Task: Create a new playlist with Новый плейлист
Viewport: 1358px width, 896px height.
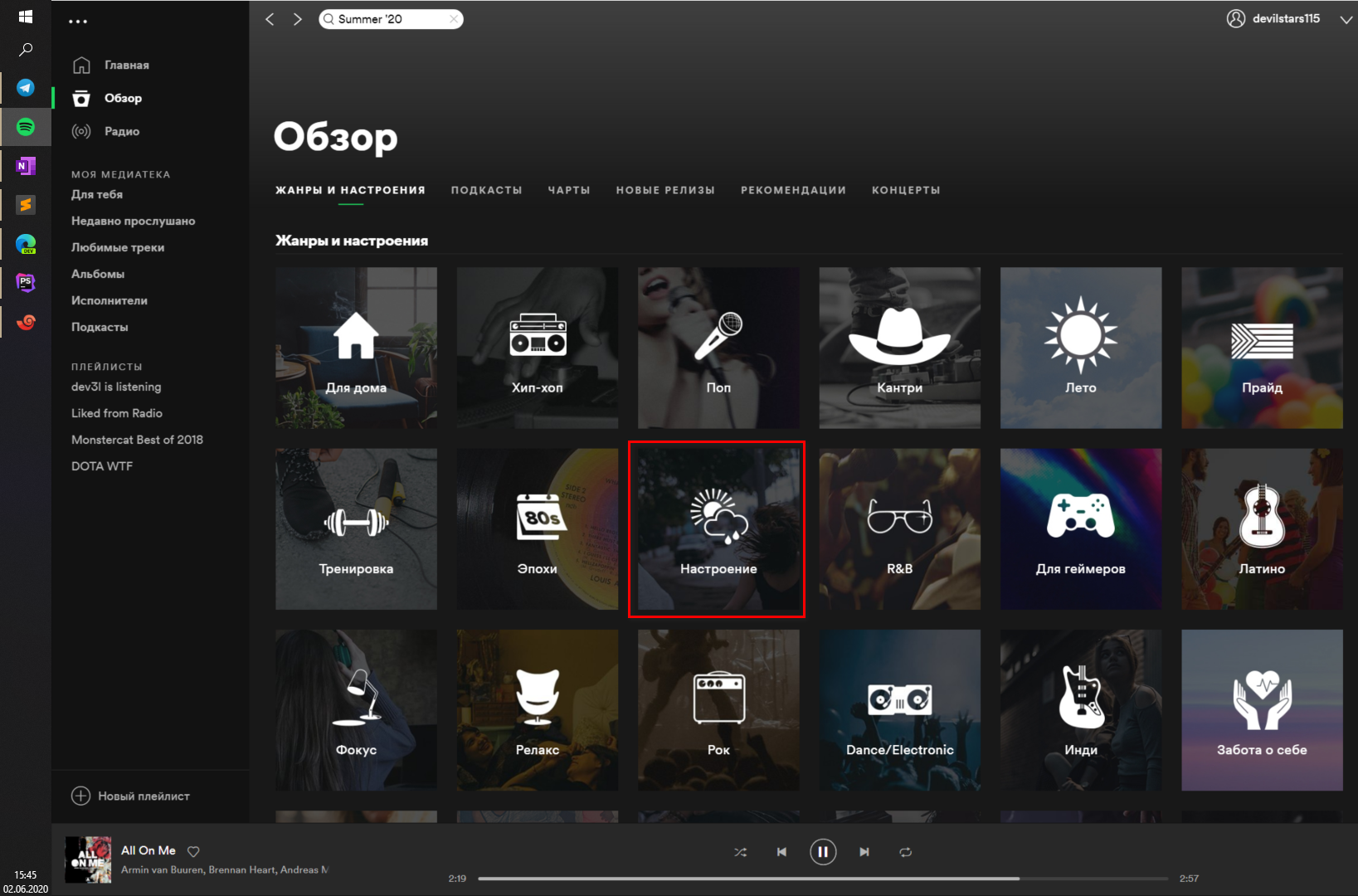Action: [130, 796]
